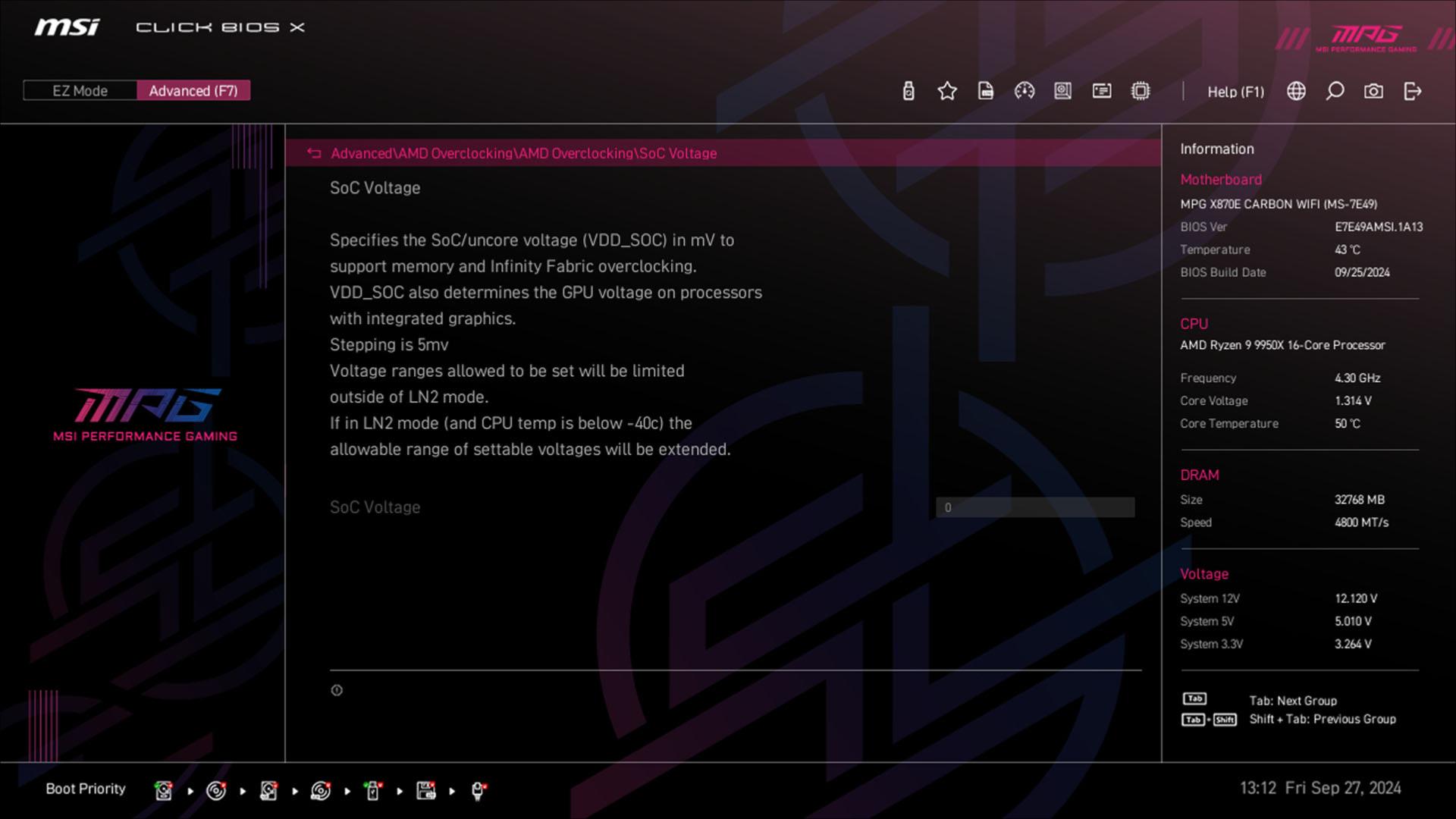Click the 32768 MB DRAM size value
Screen dimensions: 1456x819
[1360, 500]
